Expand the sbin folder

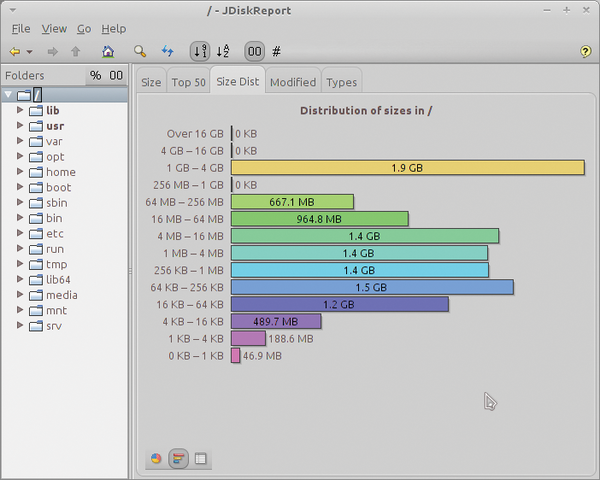click(20, 202)
